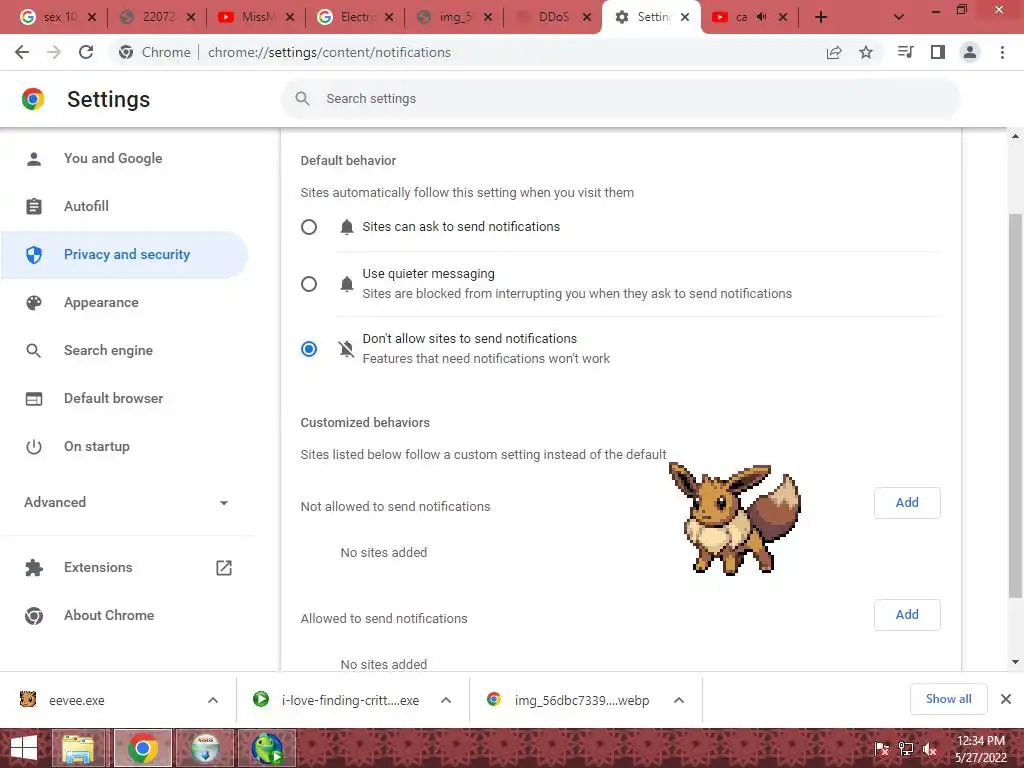Expand the Advanced section in sidebar
Screen dimensions: 1024x768
click(126, 503)
